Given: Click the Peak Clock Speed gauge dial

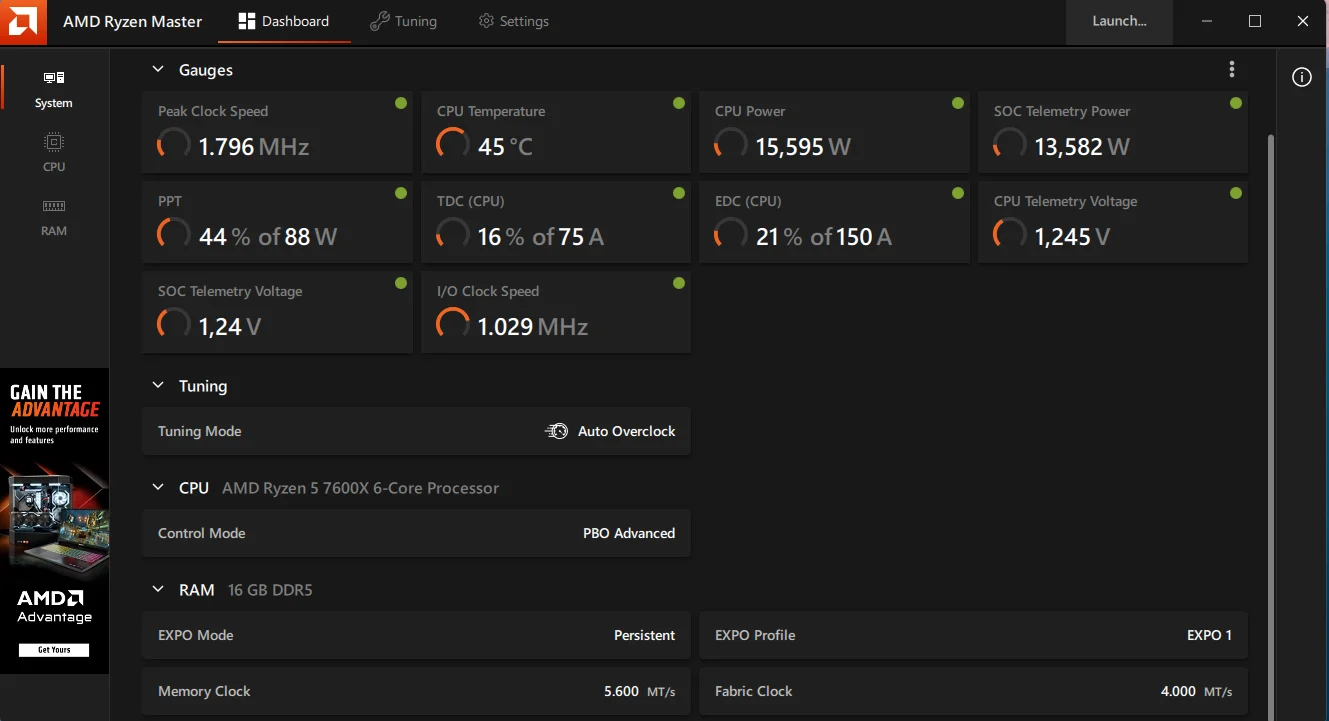Looking at the screenshot, I should tap(174, 145).
